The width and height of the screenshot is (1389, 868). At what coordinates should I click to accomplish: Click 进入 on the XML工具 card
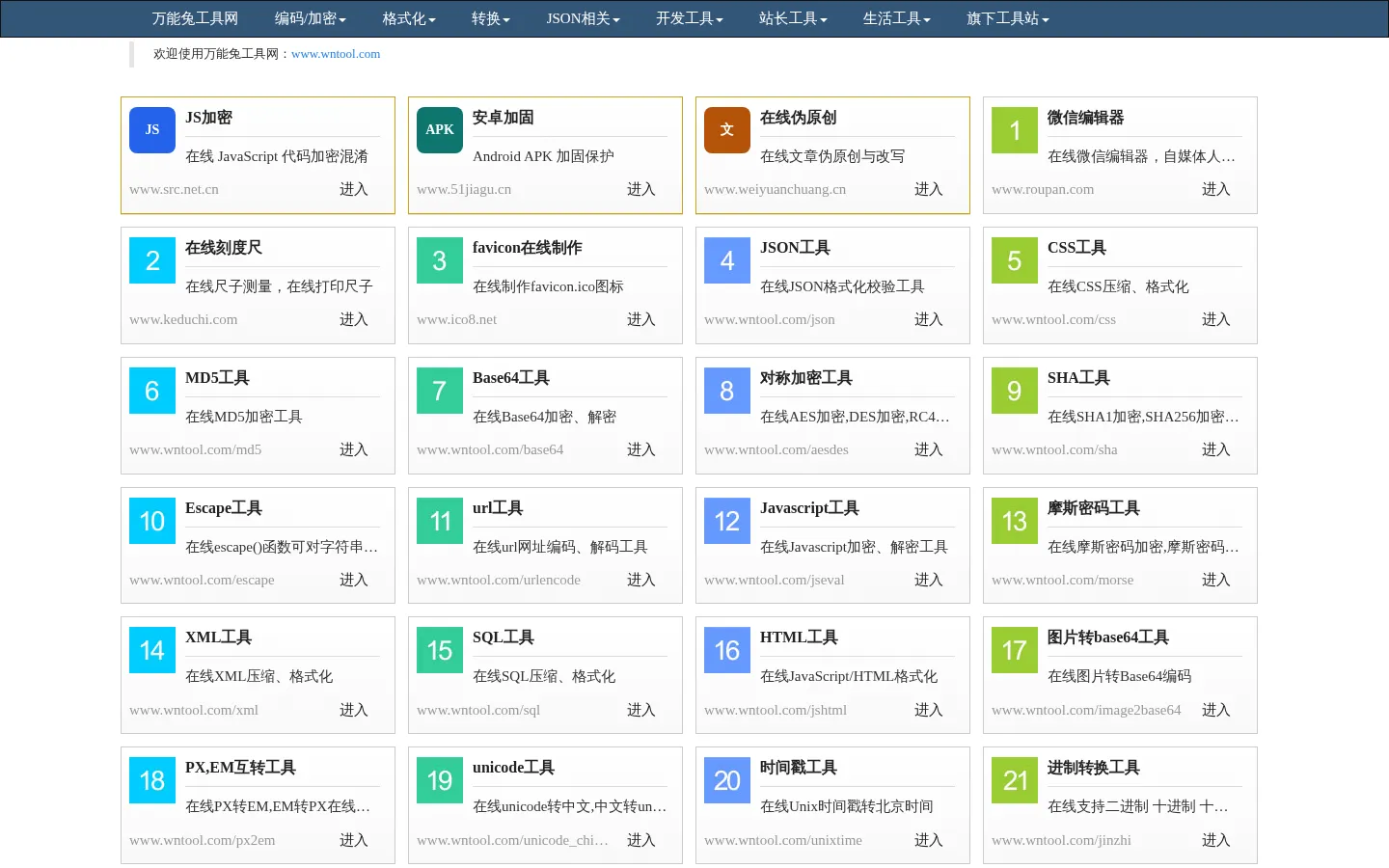click(354, 710)
